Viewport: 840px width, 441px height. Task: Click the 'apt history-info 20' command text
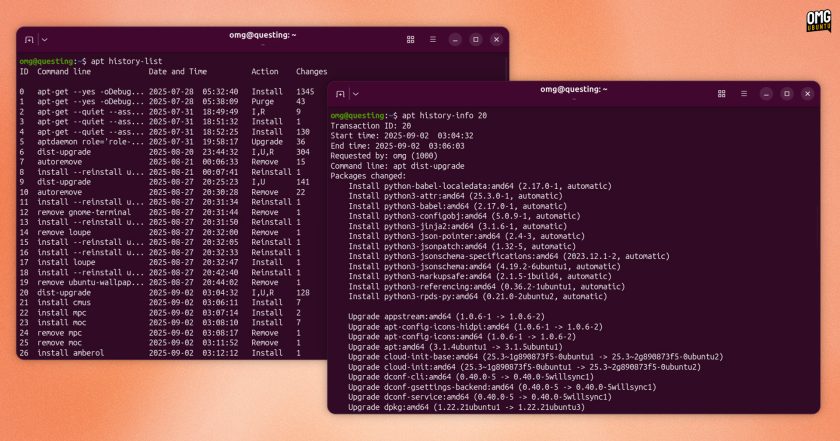click(445, 115)
